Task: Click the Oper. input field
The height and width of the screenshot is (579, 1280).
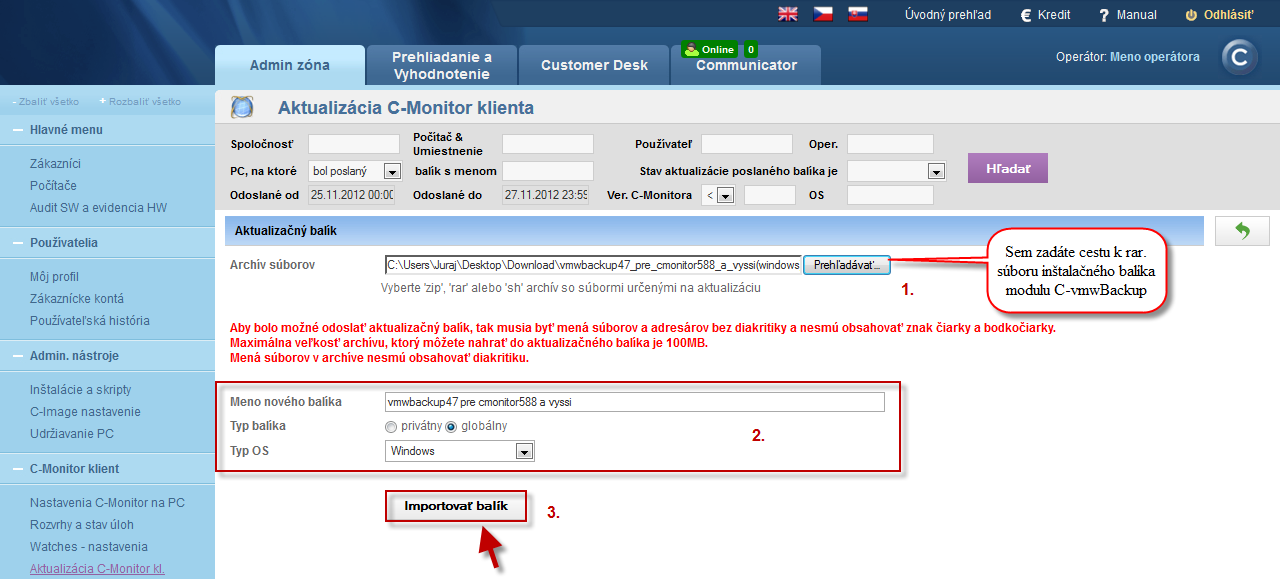Action: (890, 144)
